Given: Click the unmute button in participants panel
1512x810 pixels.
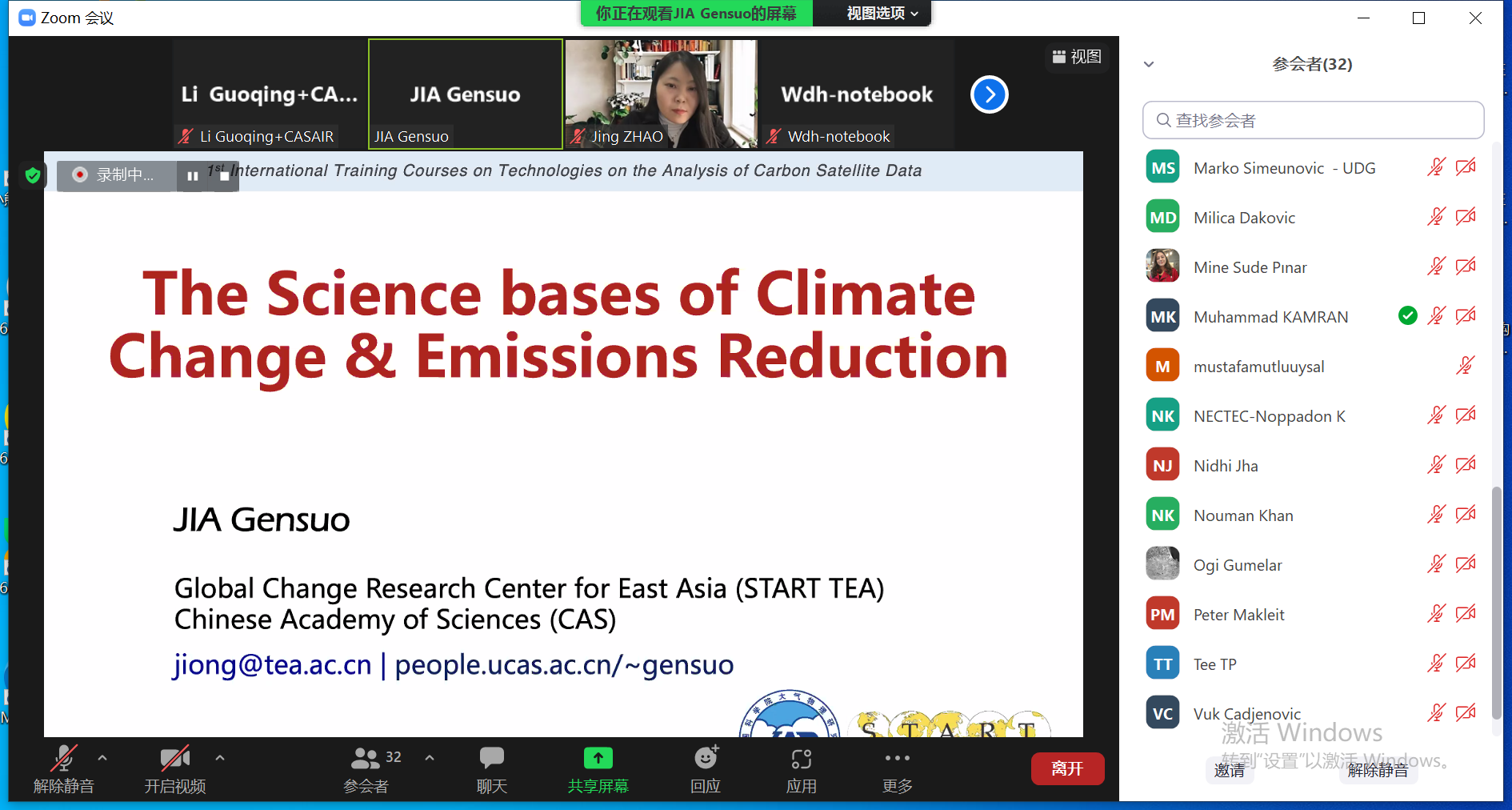Looking at the screenshot, I should [x=1378, y=770].
